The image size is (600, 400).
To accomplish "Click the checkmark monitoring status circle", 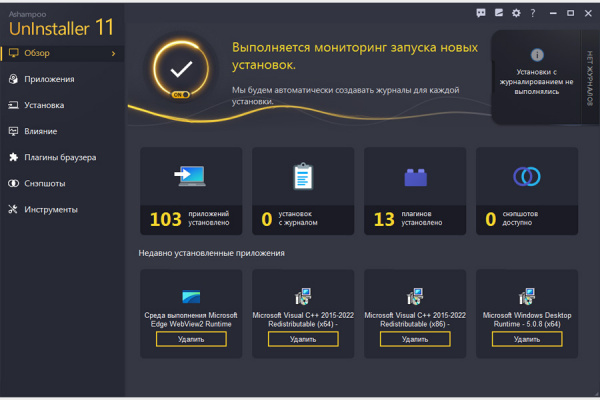I will pos(181,69).
